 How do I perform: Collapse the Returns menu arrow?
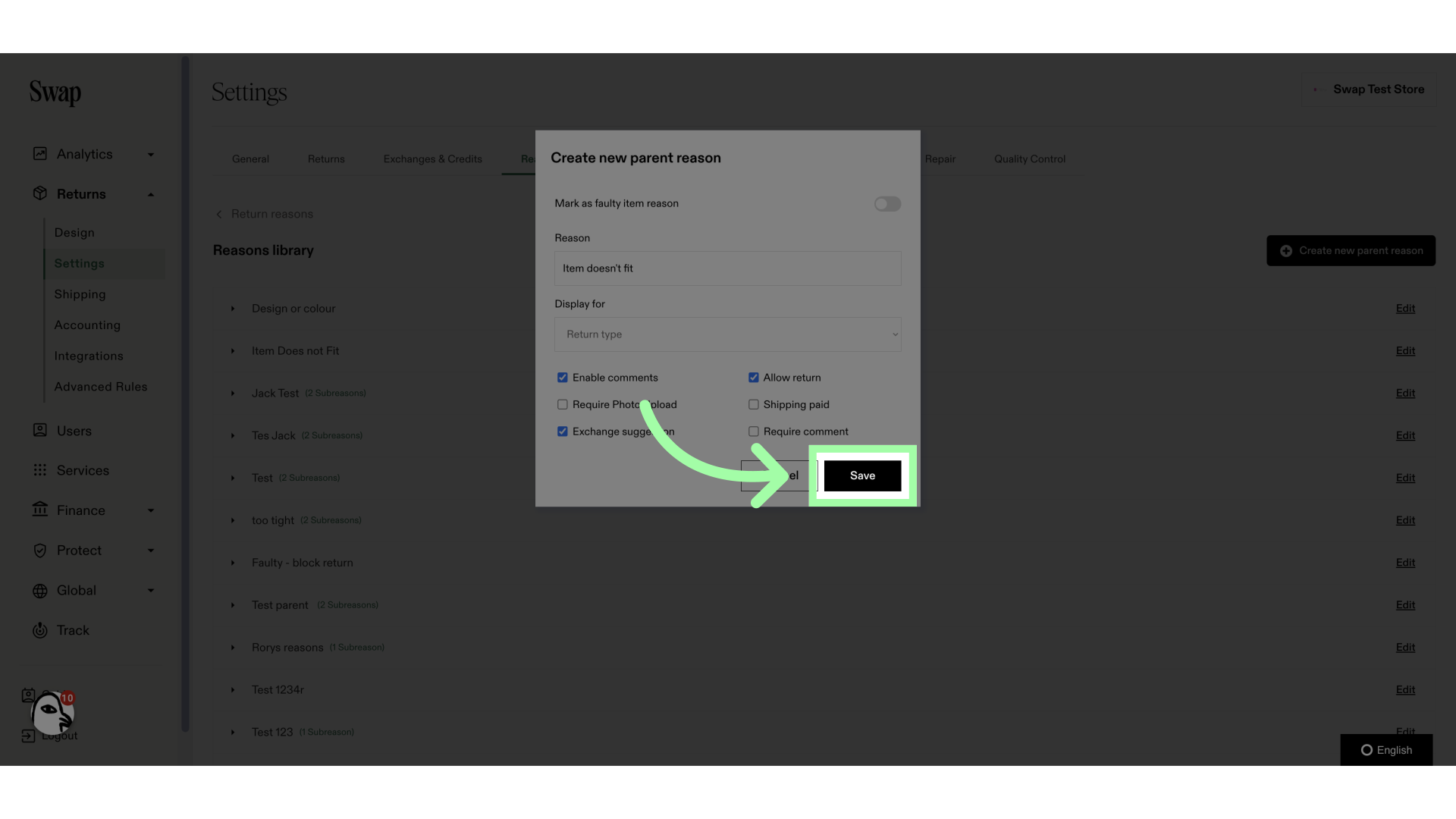click(151, 195)
